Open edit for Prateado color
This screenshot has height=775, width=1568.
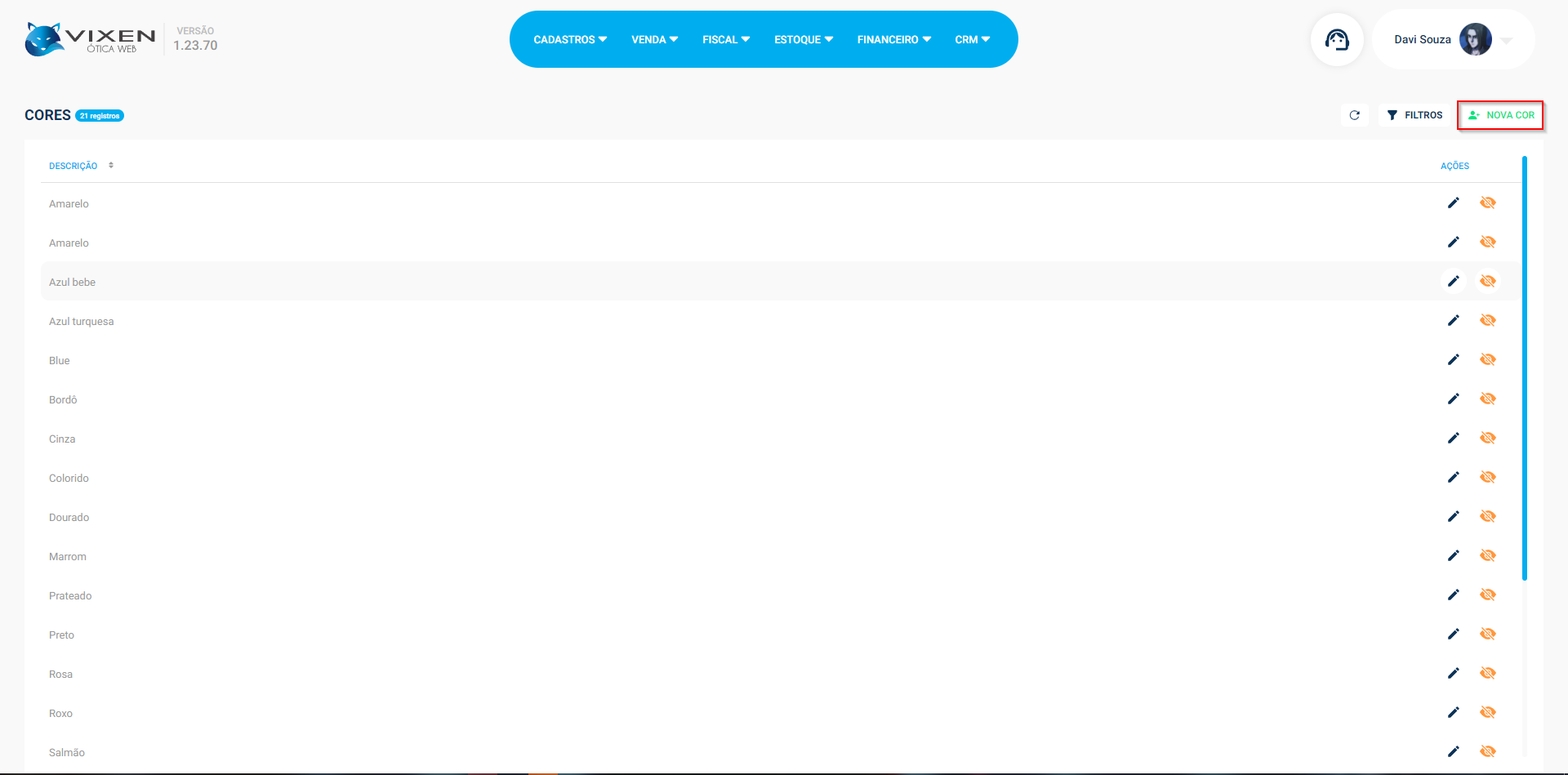click(1453, 595)
